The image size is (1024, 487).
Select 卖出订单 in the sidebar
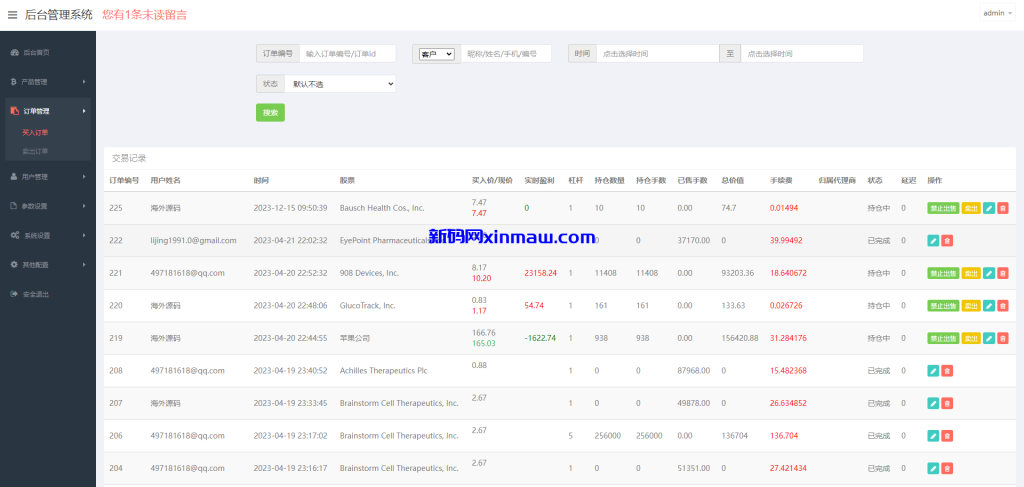[x=35, y=151]
